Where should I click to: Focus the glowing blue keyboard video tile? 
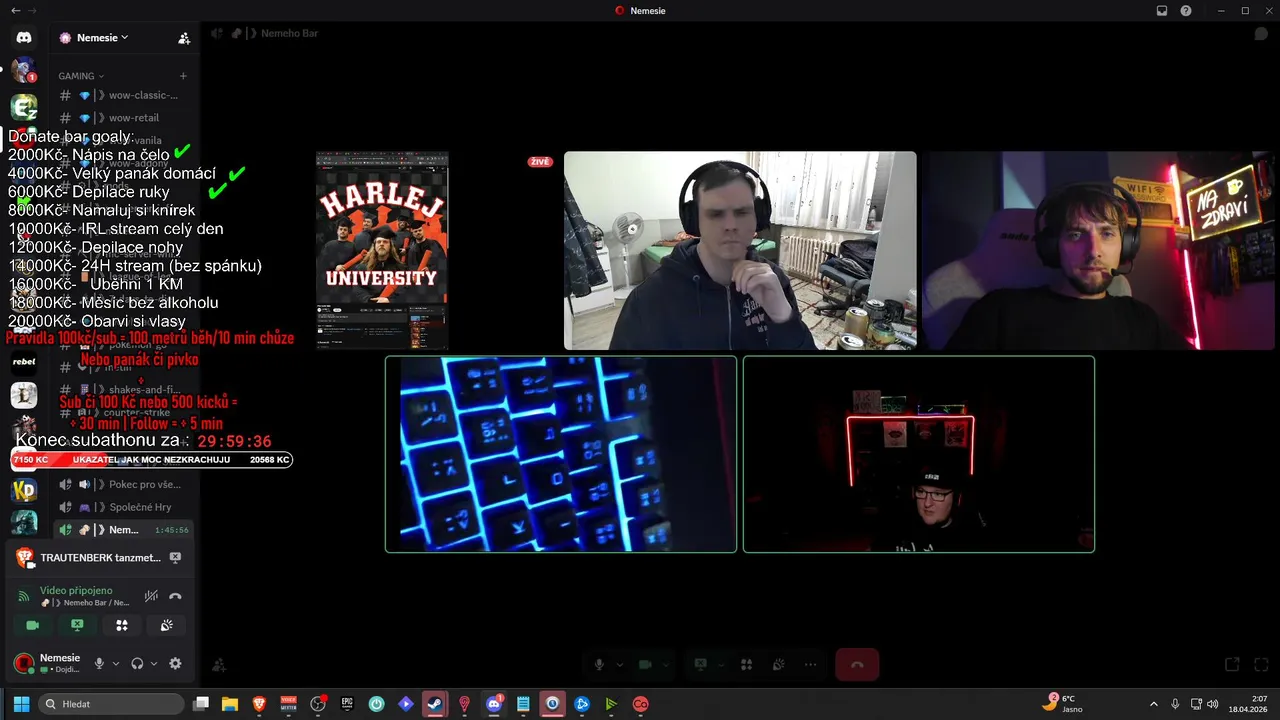pyautogui.click(x=561, y=454)
